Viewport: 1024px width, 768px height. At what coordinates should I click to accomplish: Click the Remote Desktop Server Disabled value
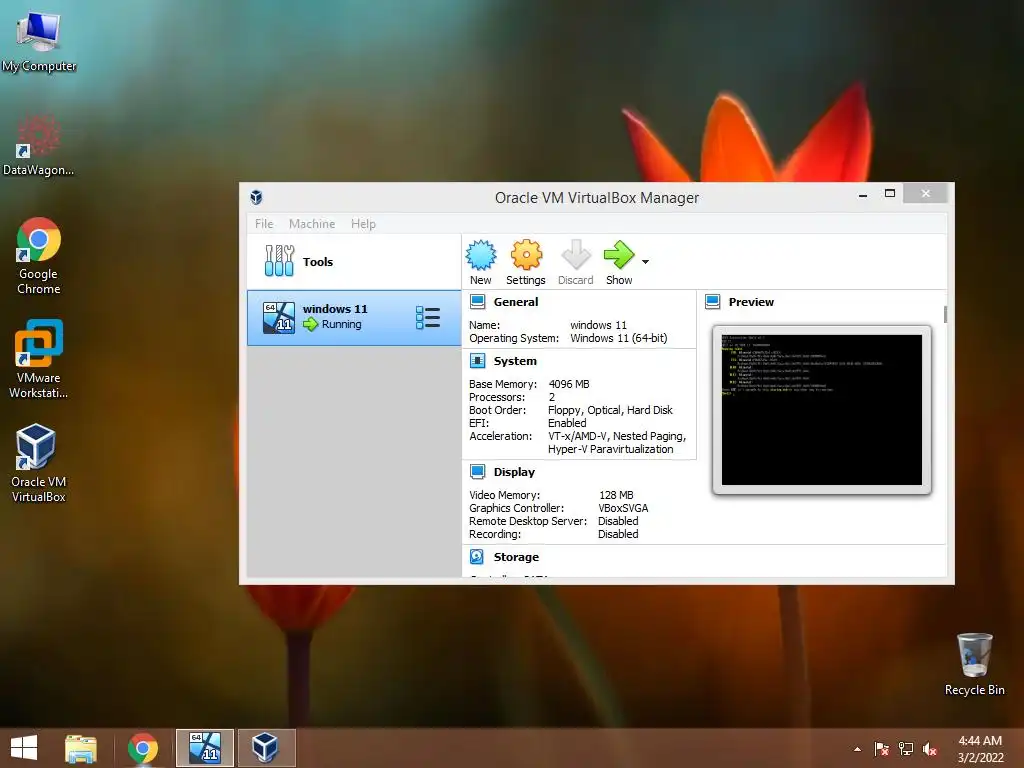[x=618, y=521]
